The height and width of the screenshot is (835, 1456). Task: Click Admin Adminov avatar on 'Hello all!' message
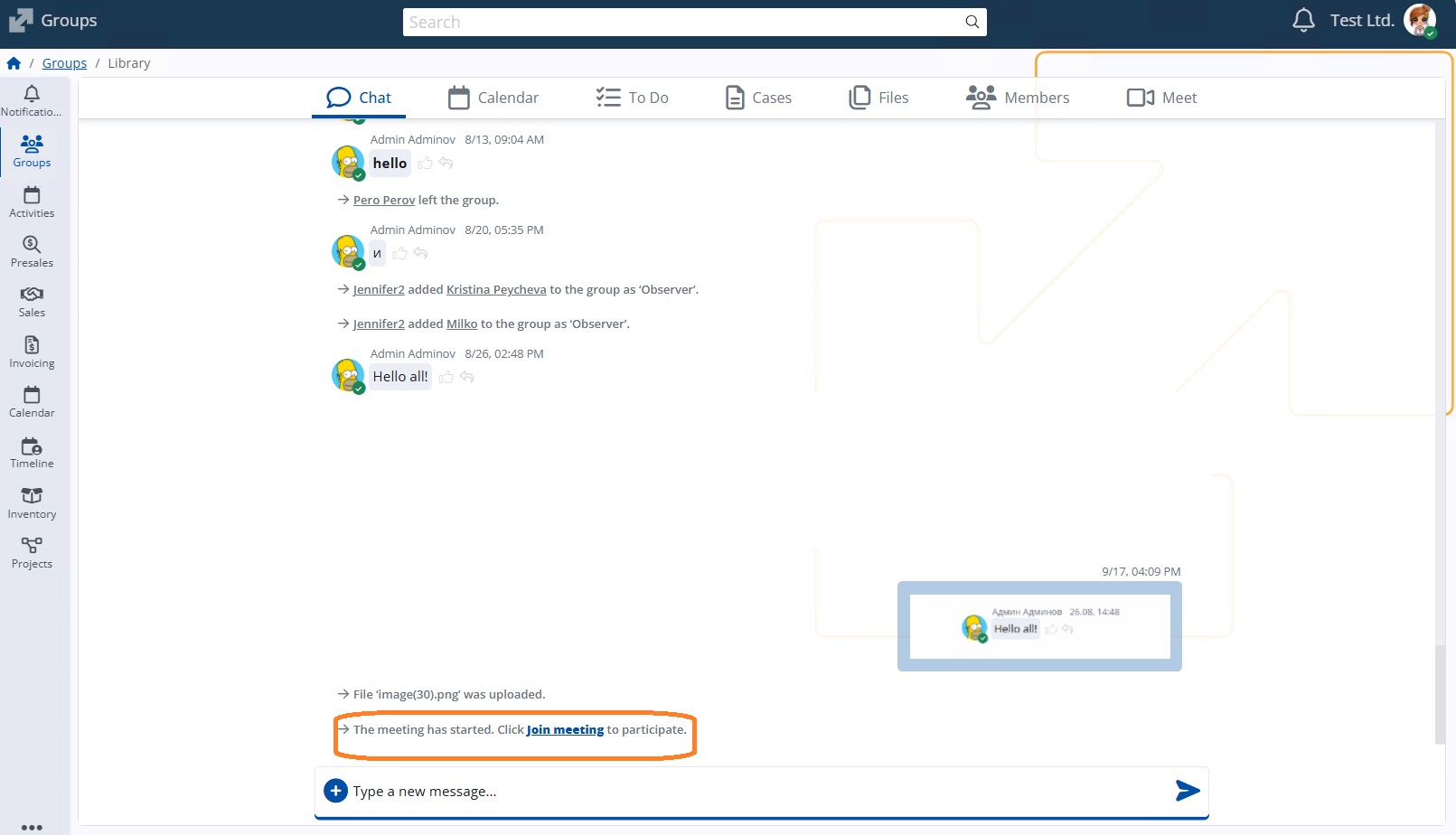(x=348, y=376)
